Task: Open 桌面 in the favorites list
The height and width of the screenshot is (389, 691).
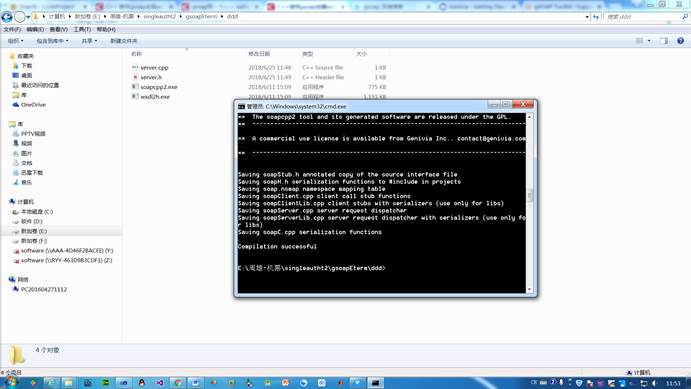Action: pos(26,75)
